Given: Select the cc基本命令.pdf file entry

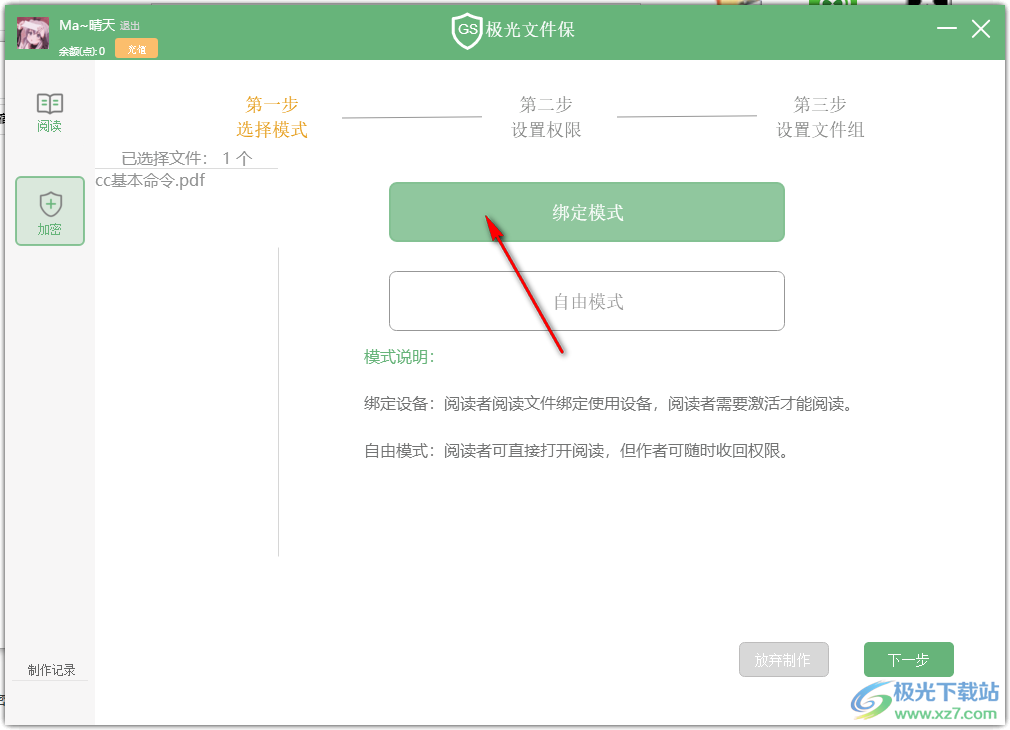Looking at the screenshot, I should pos(149,181).
